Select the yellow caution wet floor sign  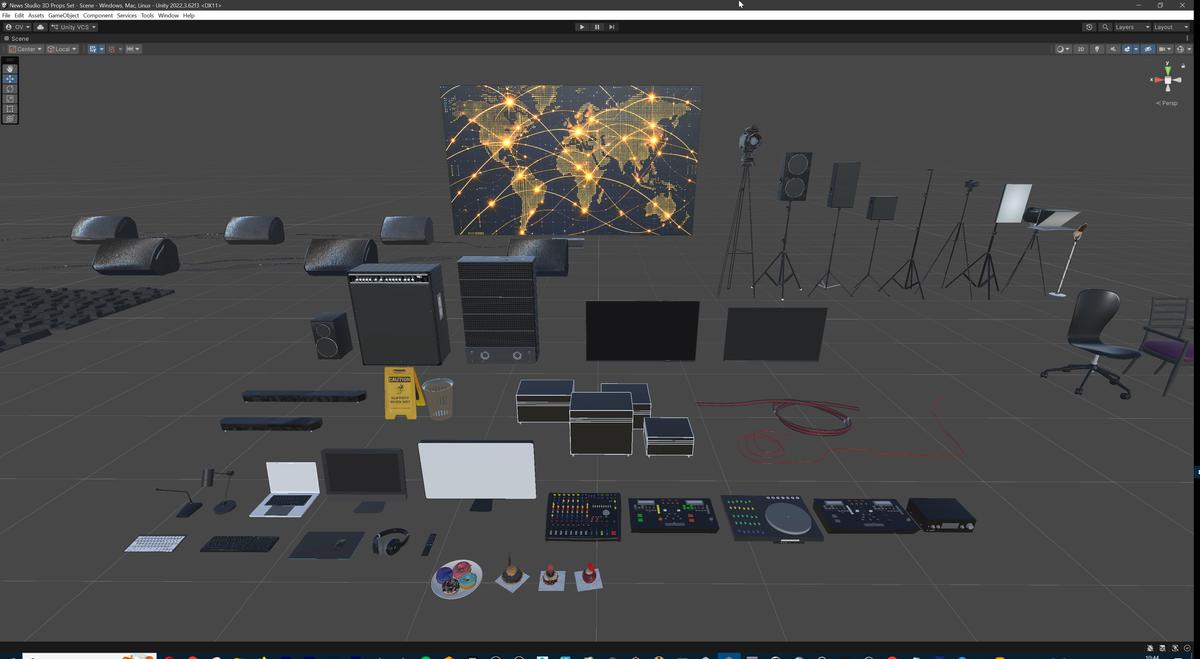[402, 393]
